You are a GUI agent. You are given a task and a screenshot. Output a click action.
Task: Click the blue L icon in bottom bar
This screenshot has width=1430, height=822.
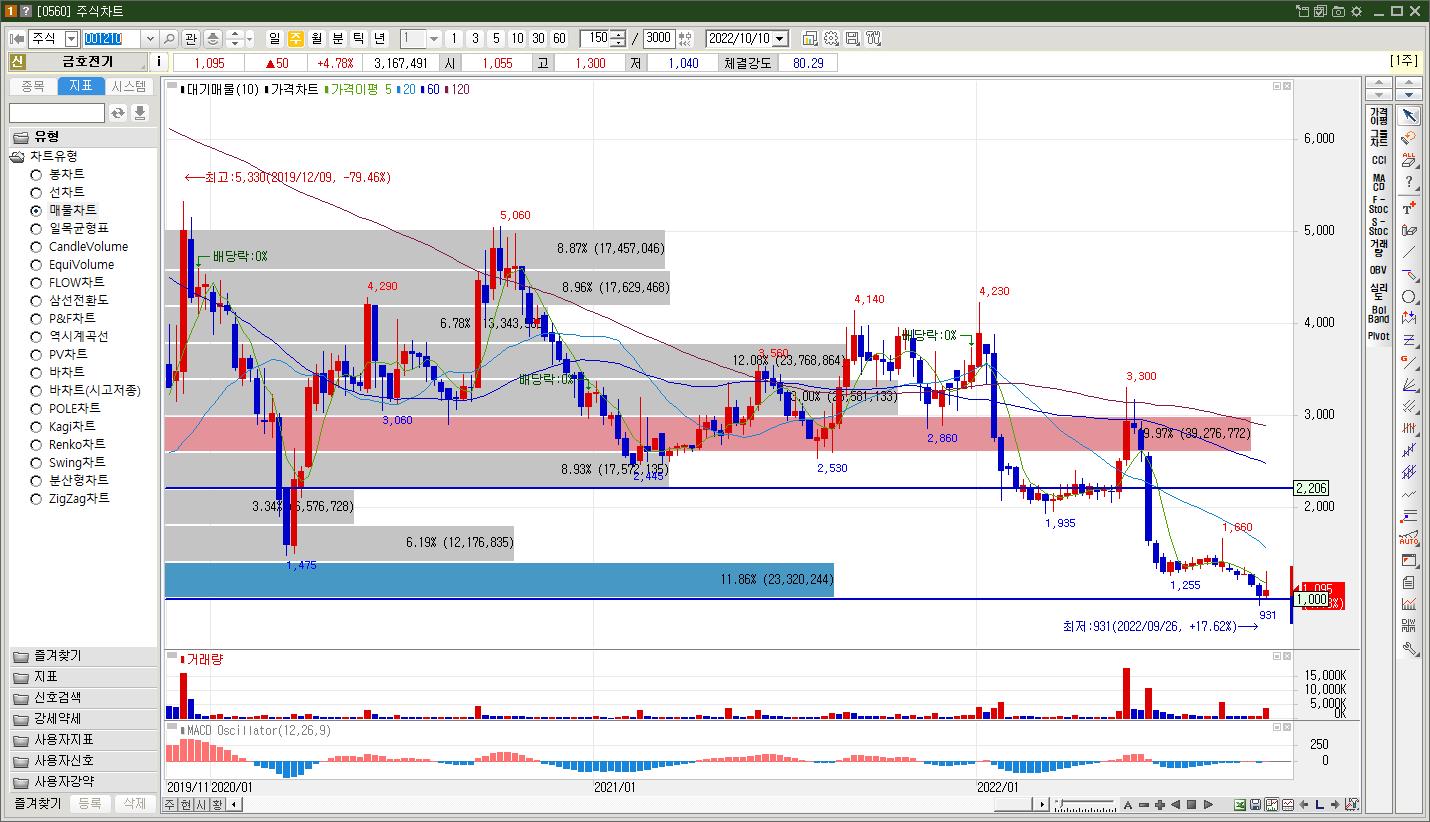coord(1320,805)
